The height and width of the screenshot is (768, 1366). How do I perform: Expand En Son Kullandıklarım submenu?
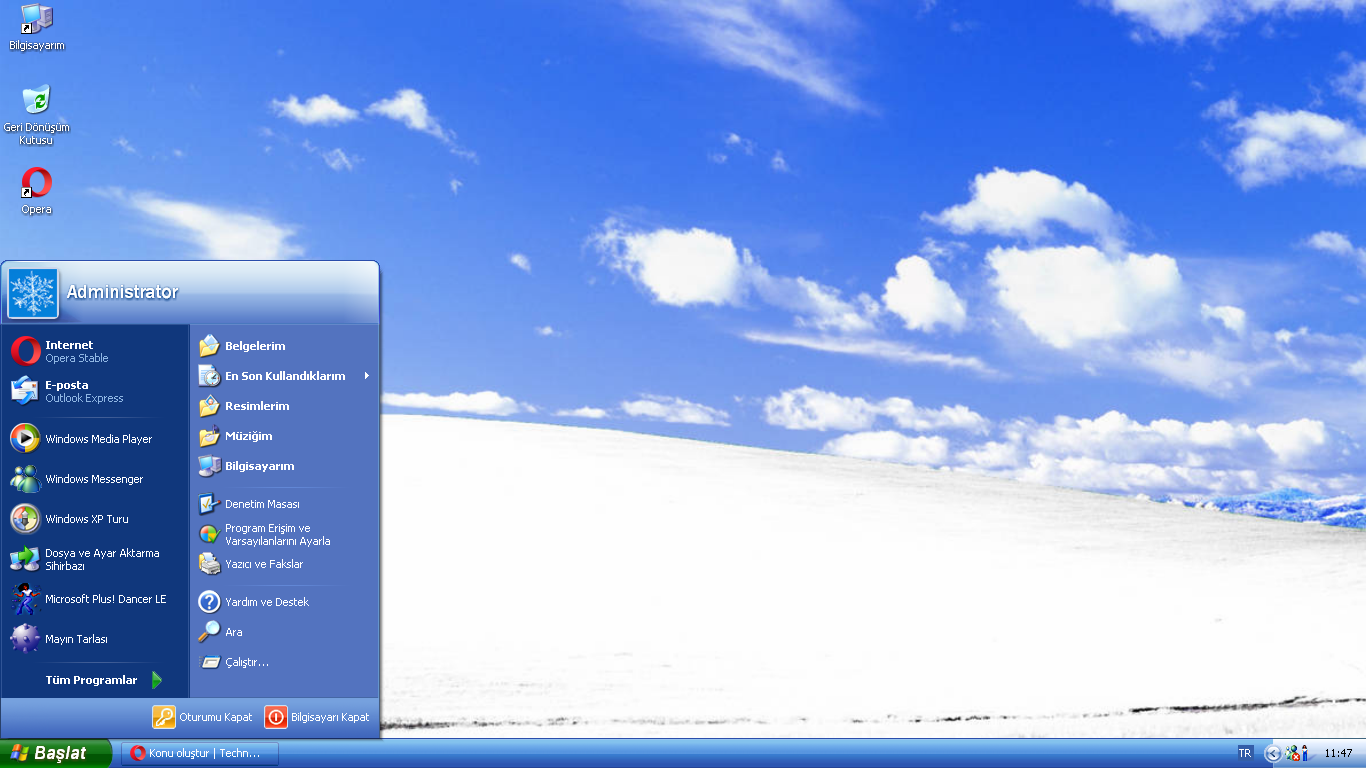point(284,376)
